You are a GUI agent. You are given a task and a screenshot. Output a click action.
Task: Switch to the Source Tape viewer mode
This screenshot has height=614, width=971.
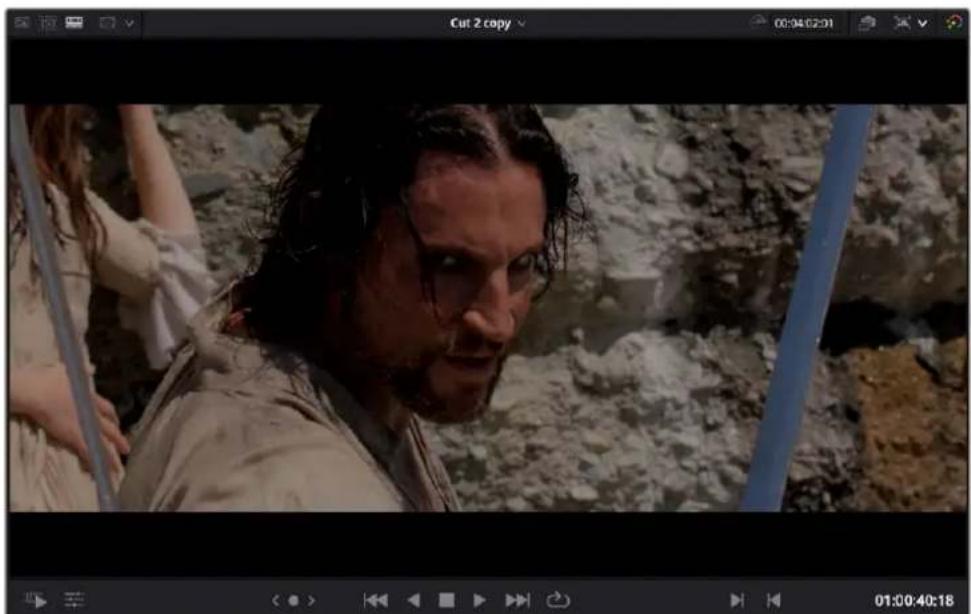click(x=48, y=23)
